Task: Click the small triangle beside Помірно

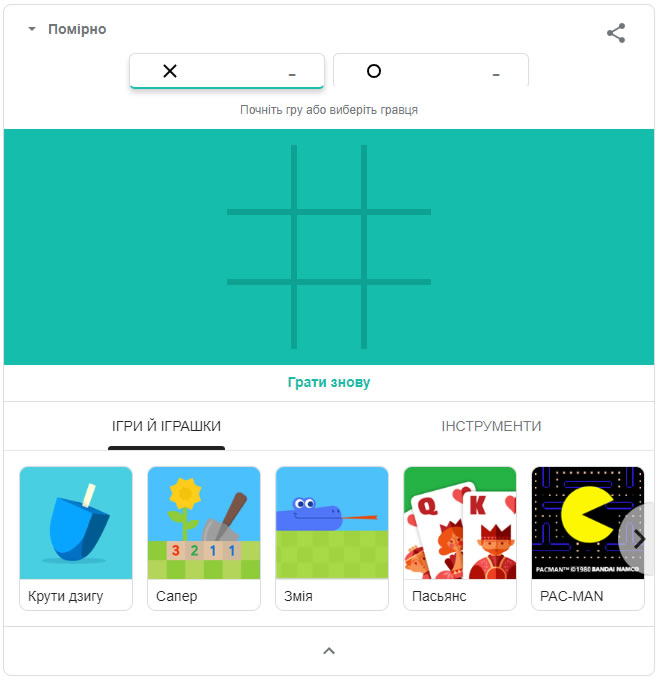Action: pyautogui.click(x=32, y=29)
